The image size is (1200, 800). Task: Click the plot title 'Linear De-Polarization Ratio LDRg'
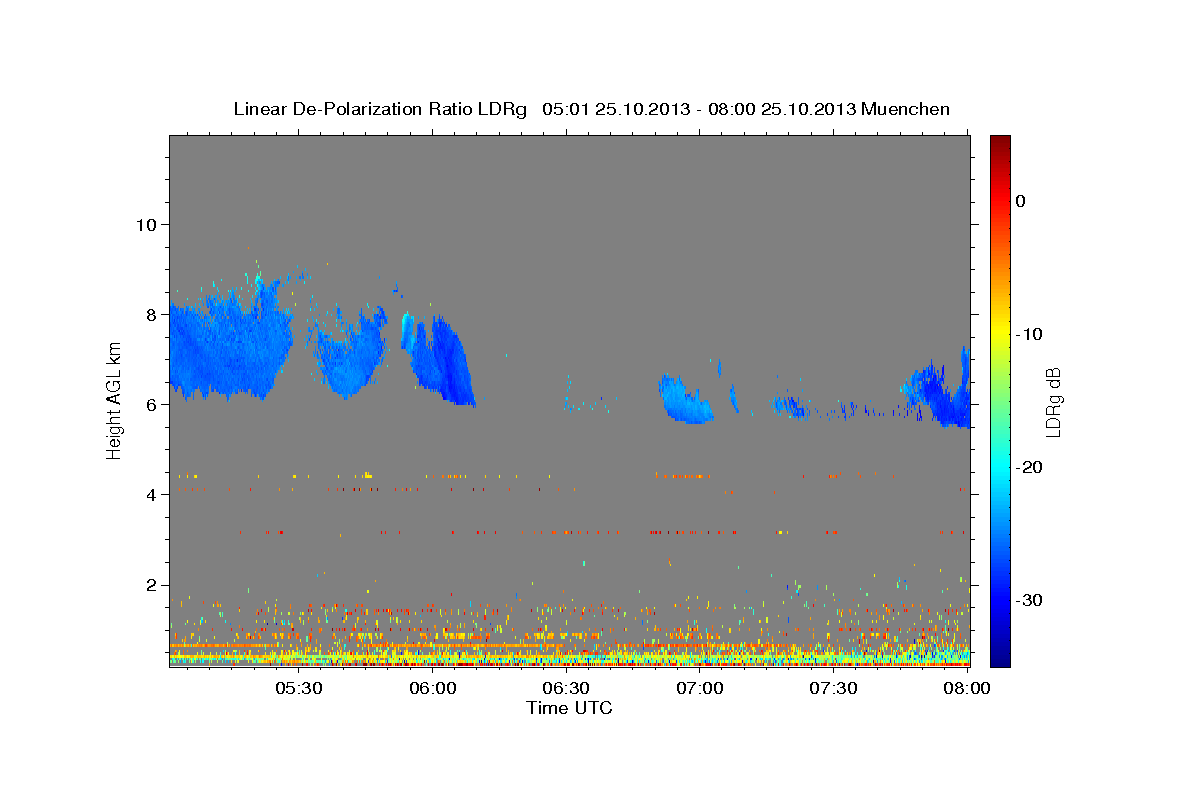(x=380, y=109)
